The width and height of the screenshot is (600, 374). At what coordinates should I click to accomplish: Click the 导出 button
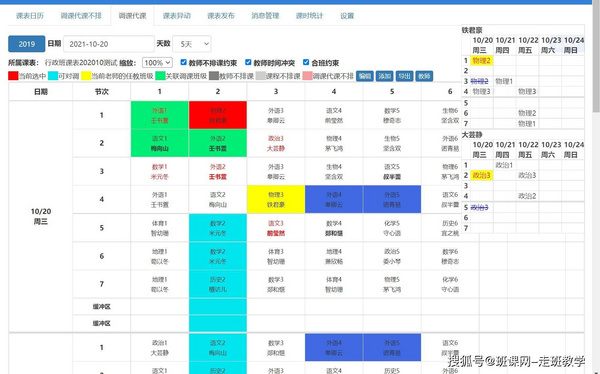[x=404, y=76]
